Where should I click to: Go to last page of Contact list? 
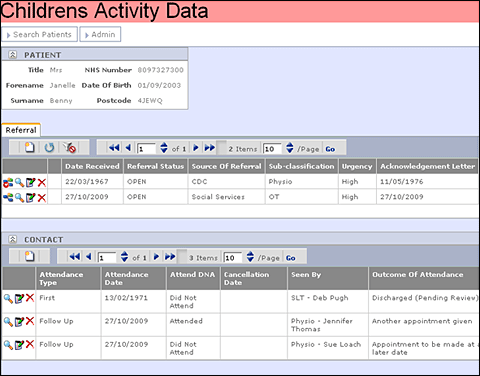[x=170, y=257]
